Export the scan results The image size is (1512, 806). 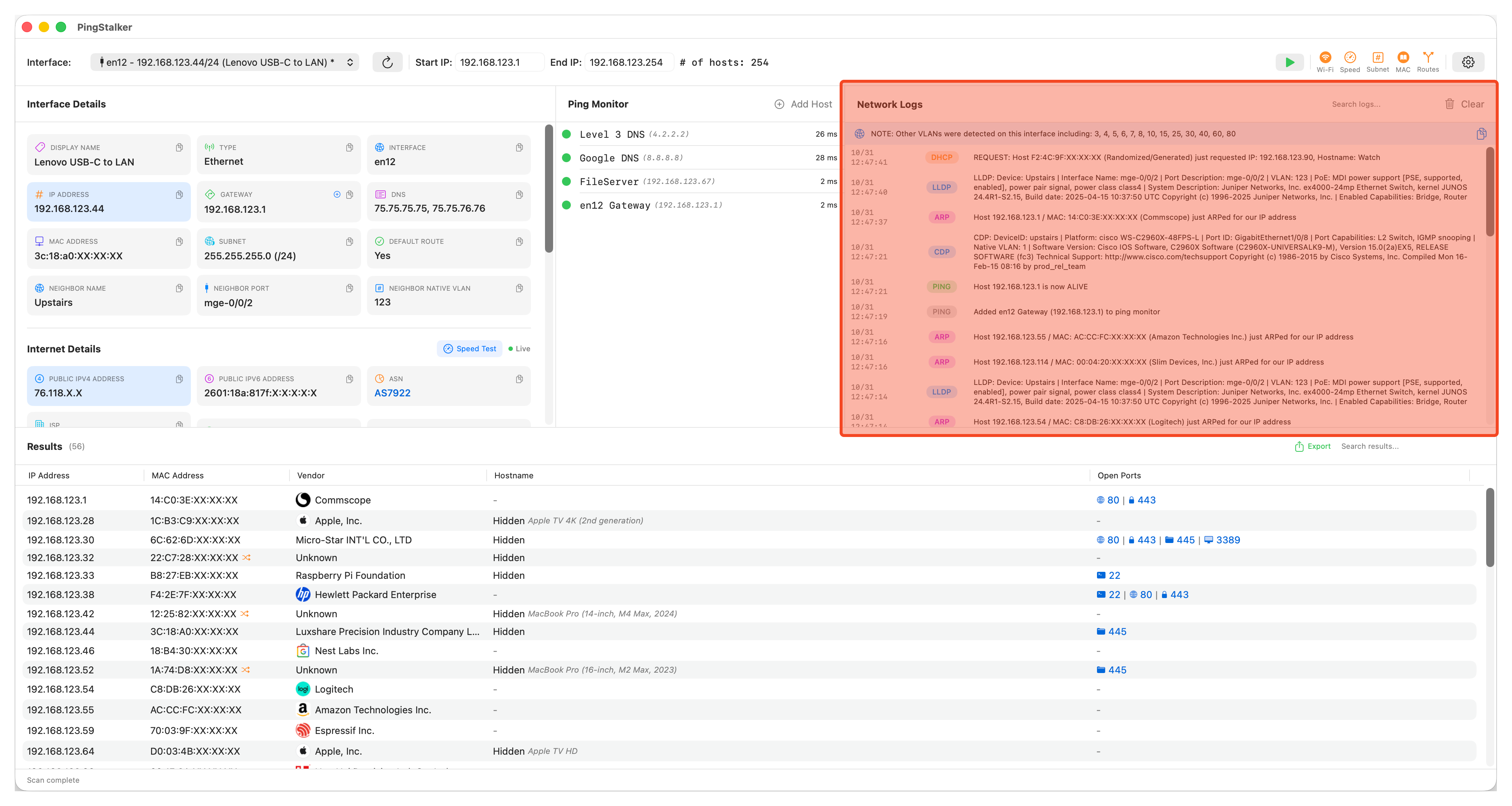[1313, 446]
